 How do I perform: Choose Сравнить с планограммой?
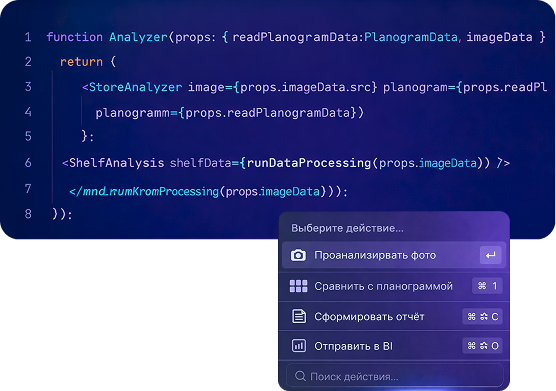[394, 286]
